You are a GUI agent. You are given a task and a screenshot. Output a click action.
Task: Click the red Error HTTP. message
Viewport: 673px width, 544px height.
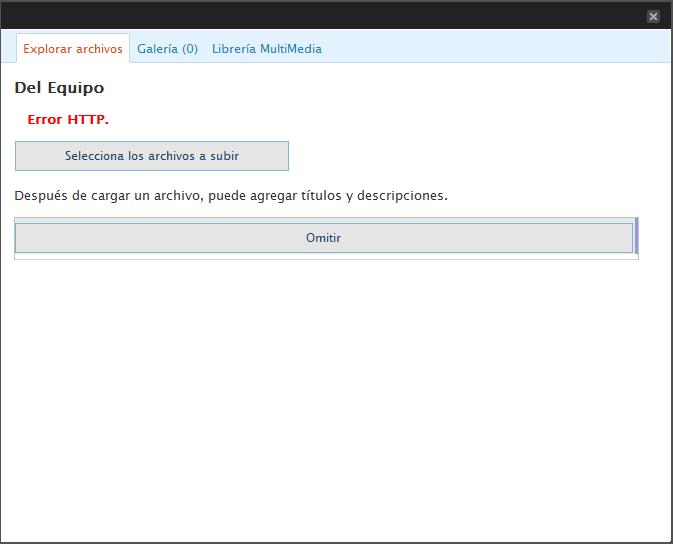coord(68,120)
